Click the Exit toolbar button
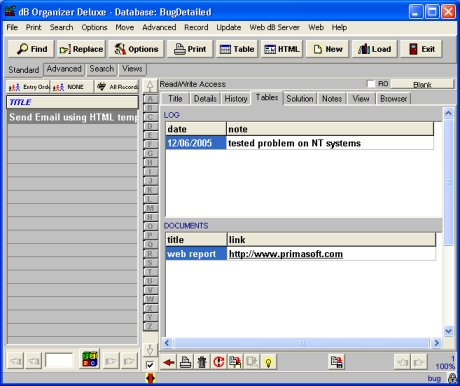460x386 pixels. pyautogui.click(x=421, y=49)
